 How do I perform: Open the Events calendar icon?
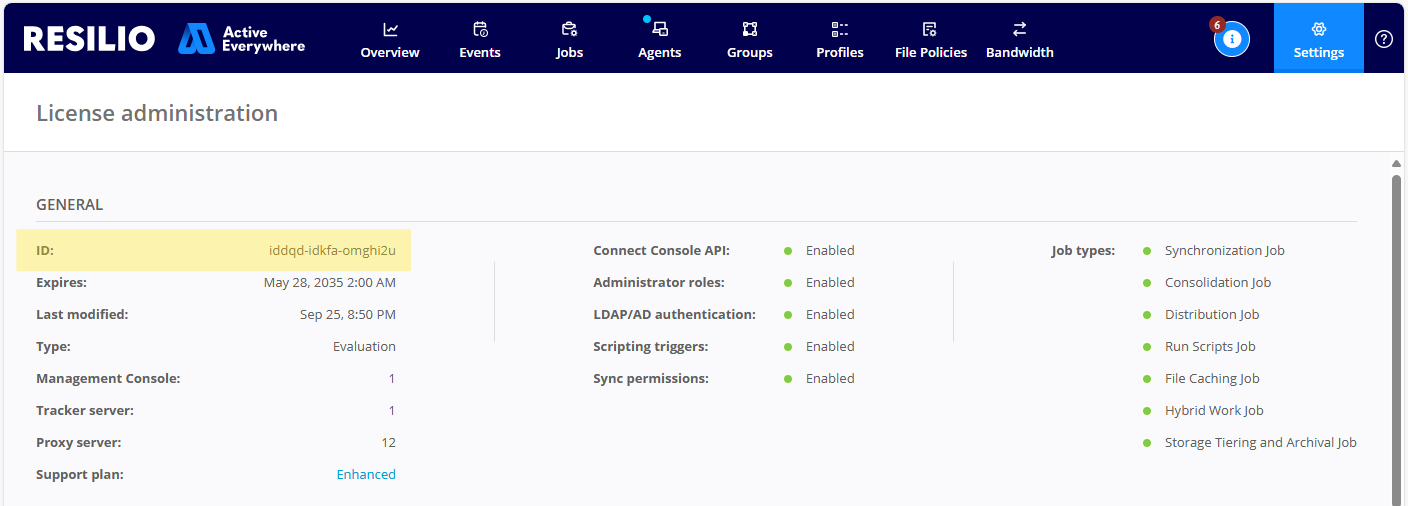480,29
